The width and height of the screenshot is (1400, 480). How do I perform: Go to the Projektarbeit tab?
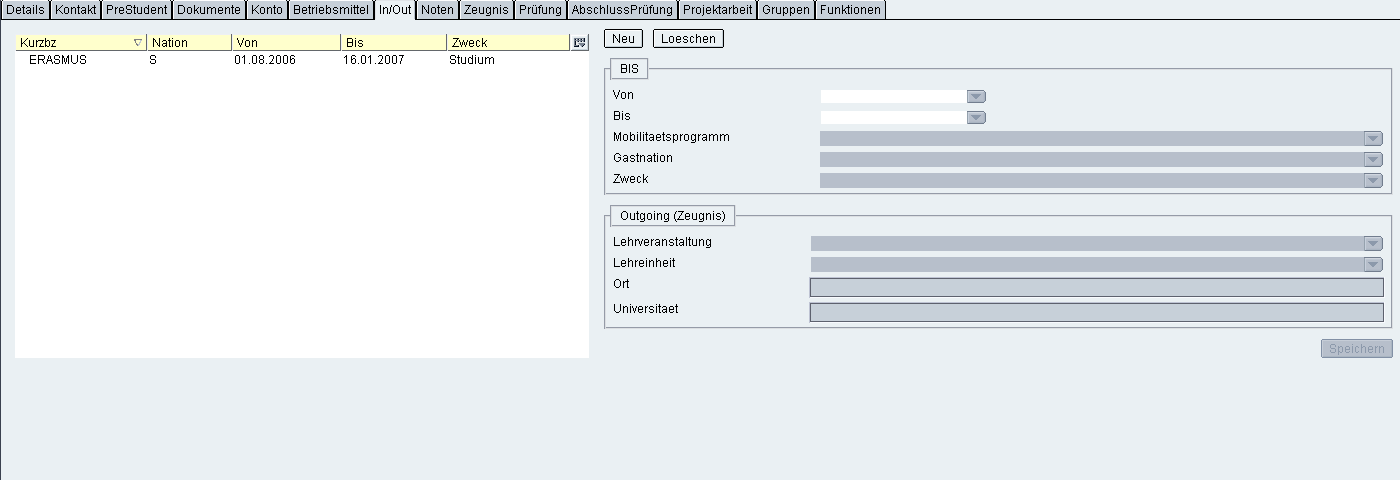(717, 10)
